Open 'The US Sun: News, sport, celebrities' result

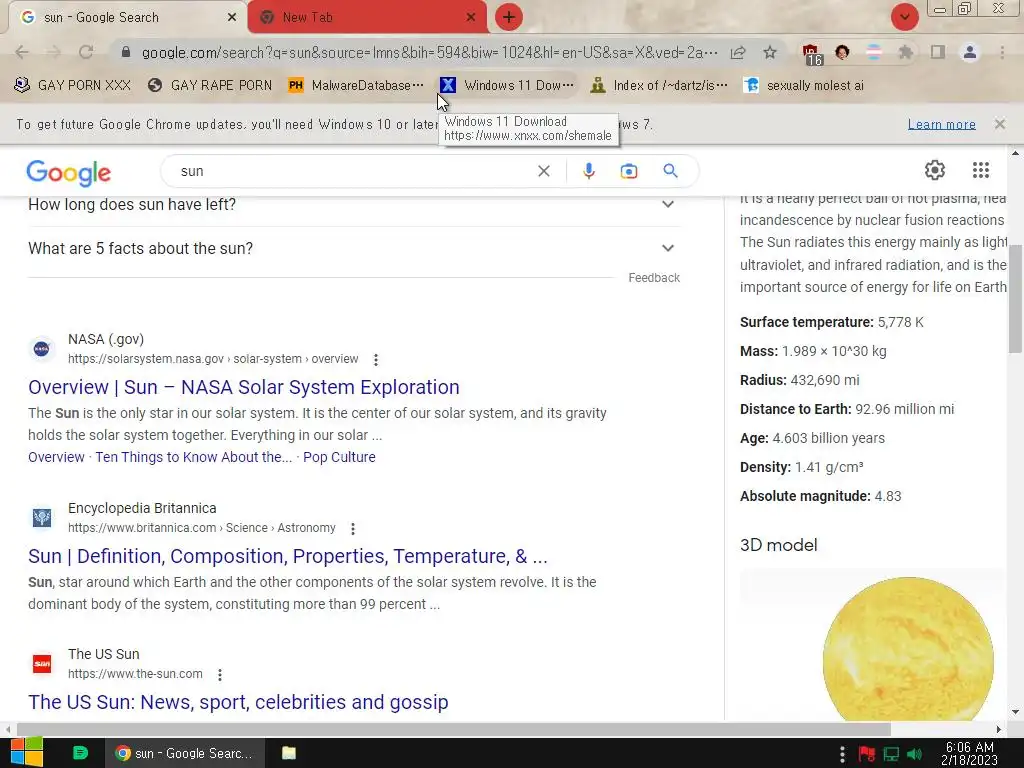(x=238, y=702)
